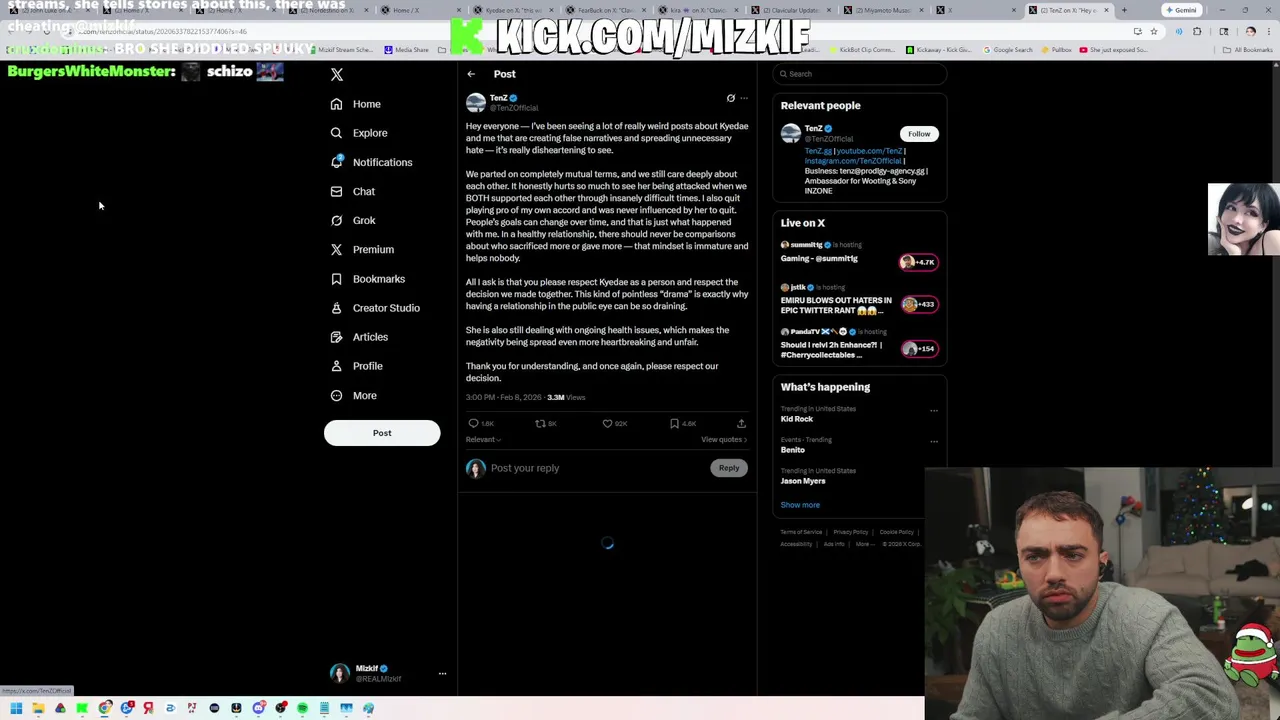The height and width of the screenshot is (720, 1280).
Task: Open Chrome from the taskbar
Action: pyautogui.click(x=104, y=708)
